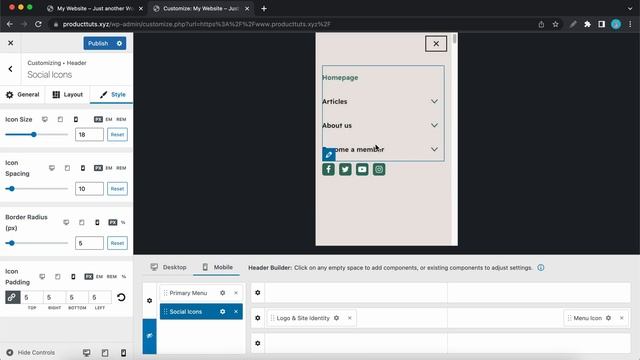Click the Publish button

pyautogui.click(x=98, y=43)
